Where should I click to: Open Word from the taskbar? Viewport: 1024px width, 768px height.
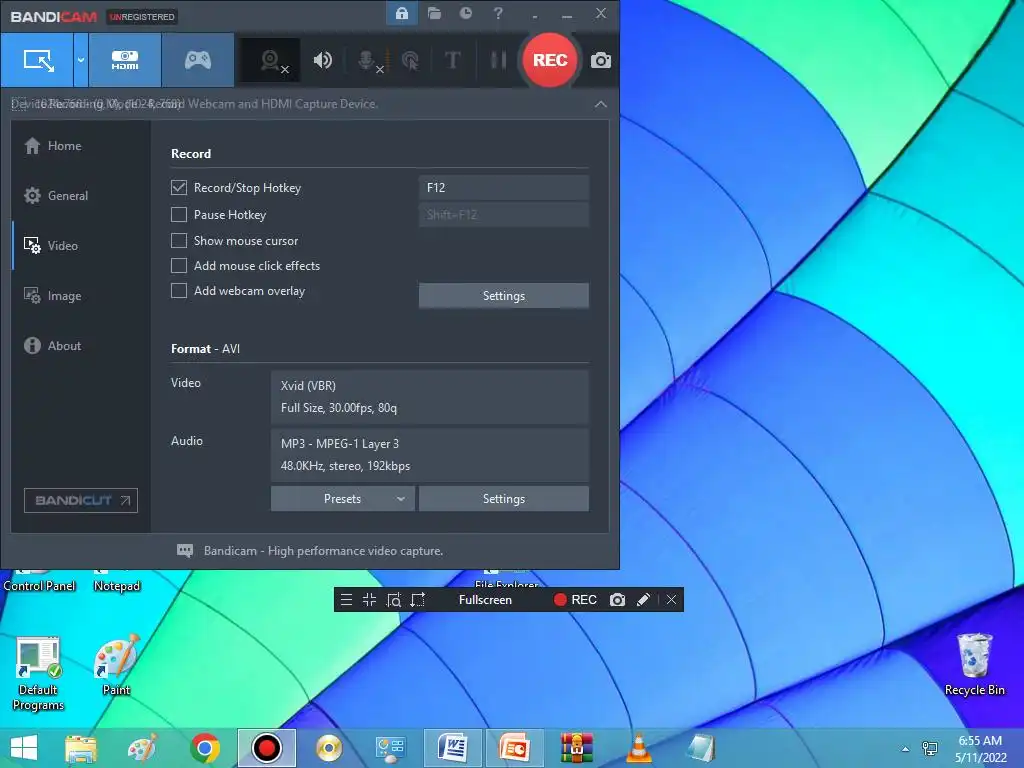(453, 748)
